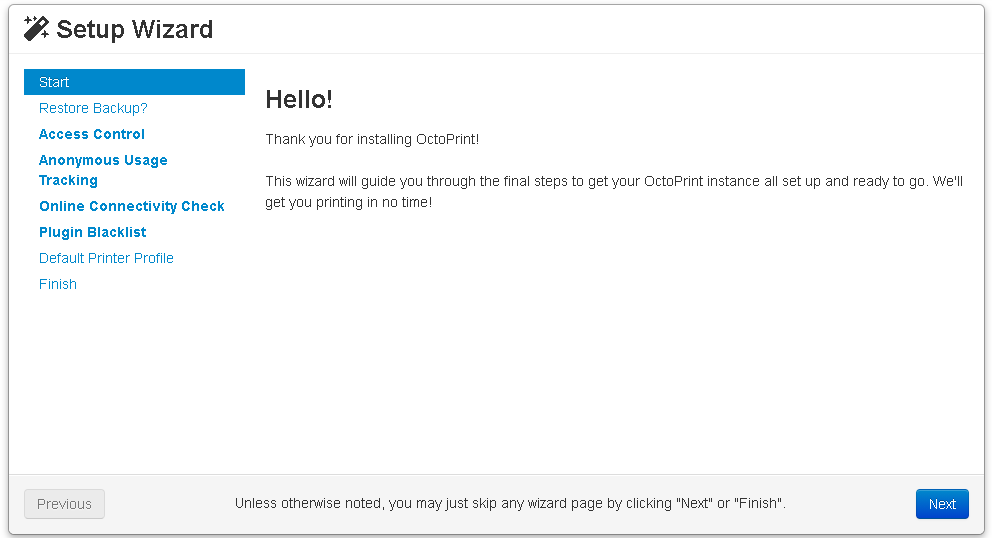Open the Restore Backup? wizard step
Screen dimensions: 992x538
(x=93, y=108)
